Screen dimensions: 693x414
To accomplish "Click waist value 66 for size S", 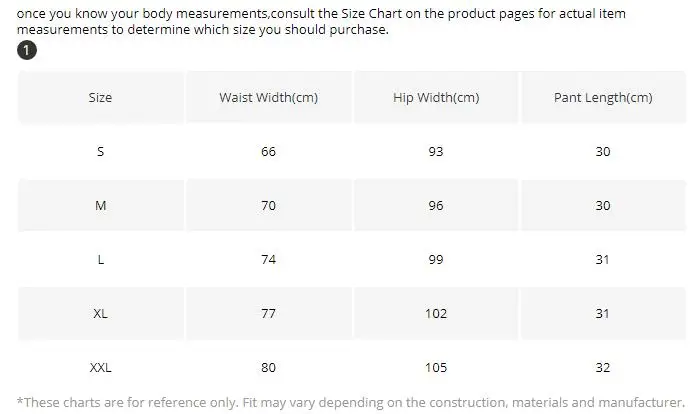I will (269, 152).
